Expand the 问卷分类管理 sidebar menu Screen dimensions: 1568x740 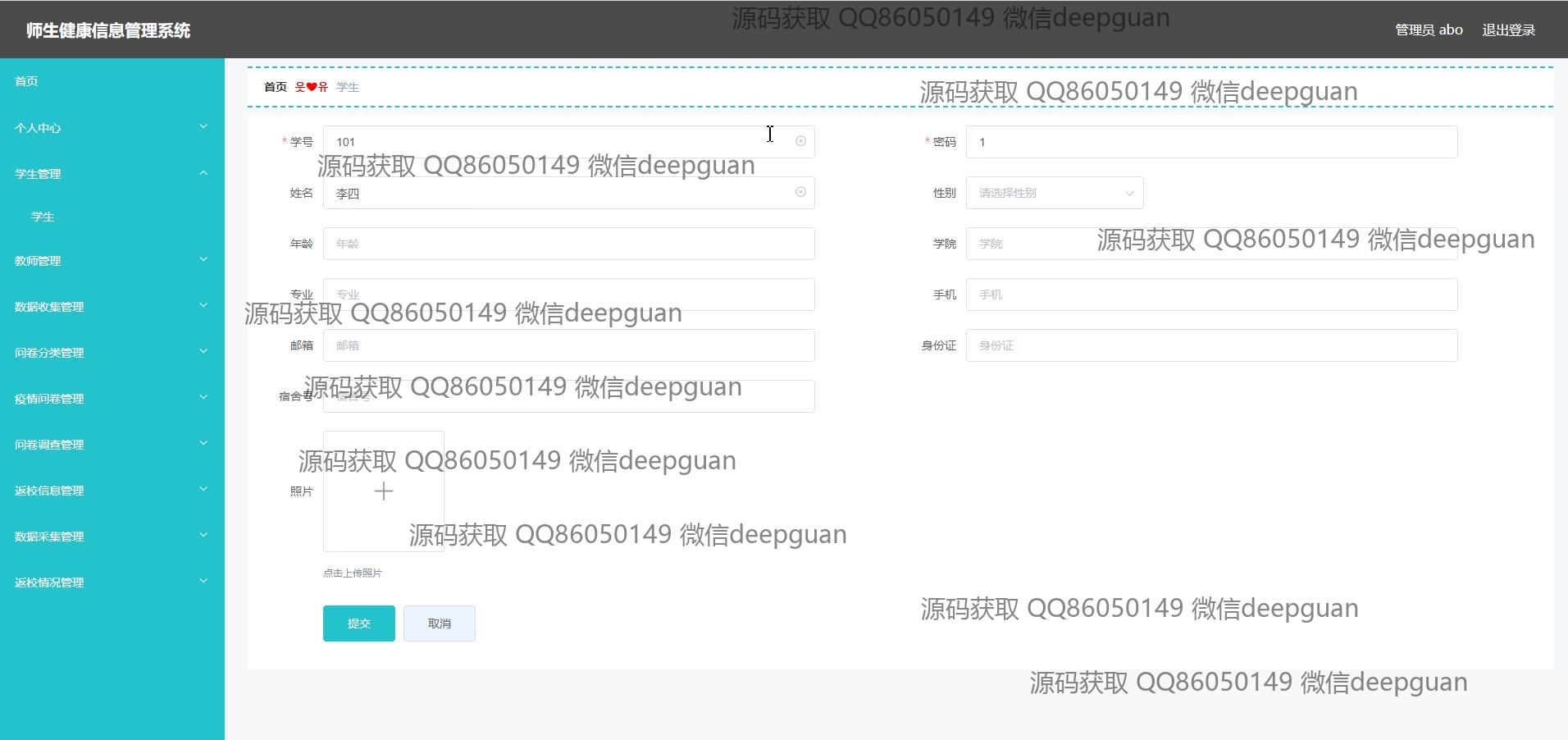coord(112,352)
